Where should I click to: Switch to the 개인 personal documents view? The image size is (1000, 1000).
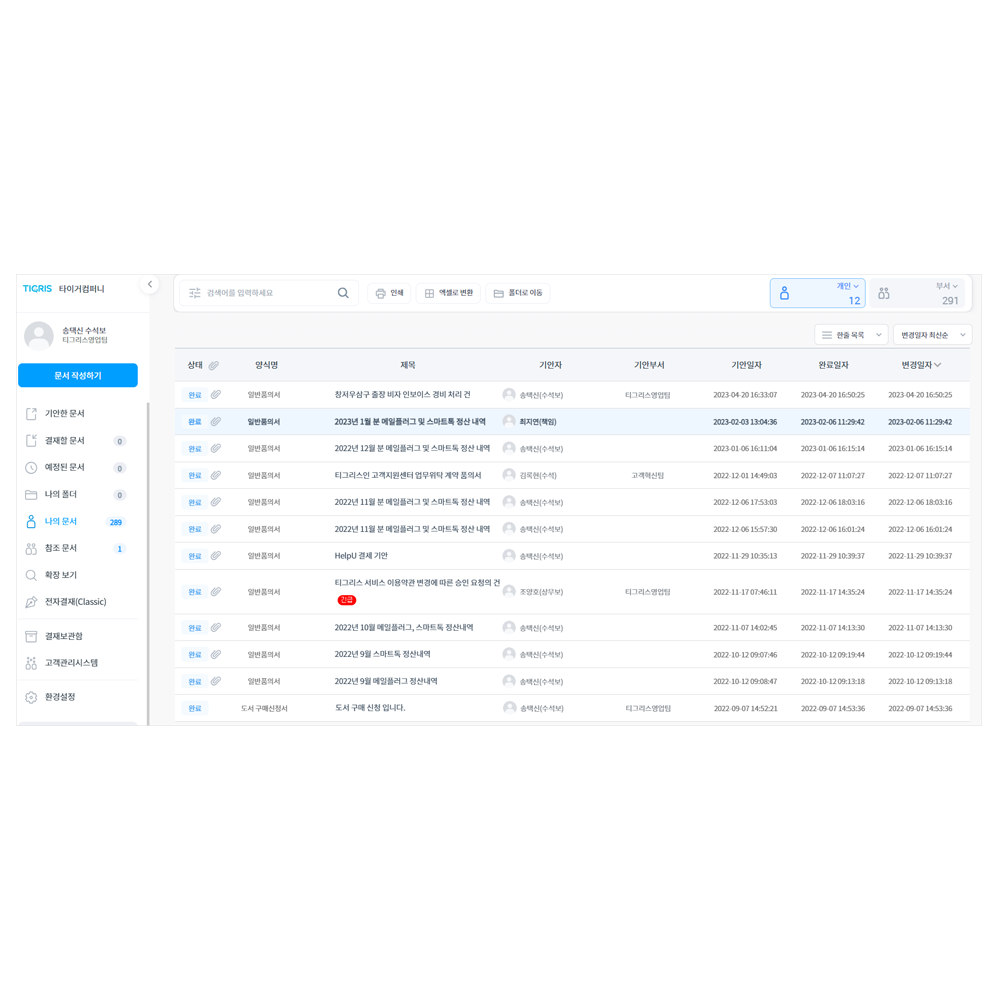pos(818,291)
